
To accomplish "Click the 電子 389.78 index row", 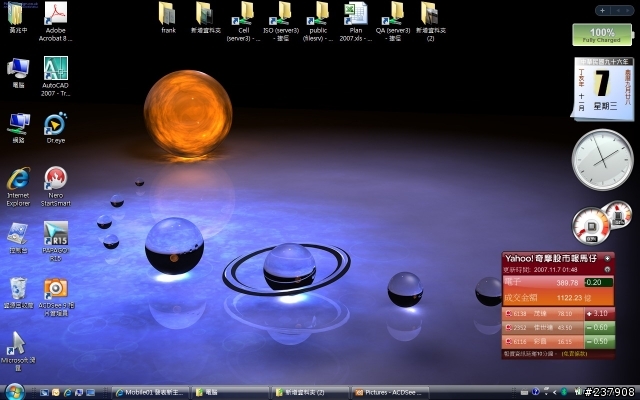I will (x=558, y=282).
